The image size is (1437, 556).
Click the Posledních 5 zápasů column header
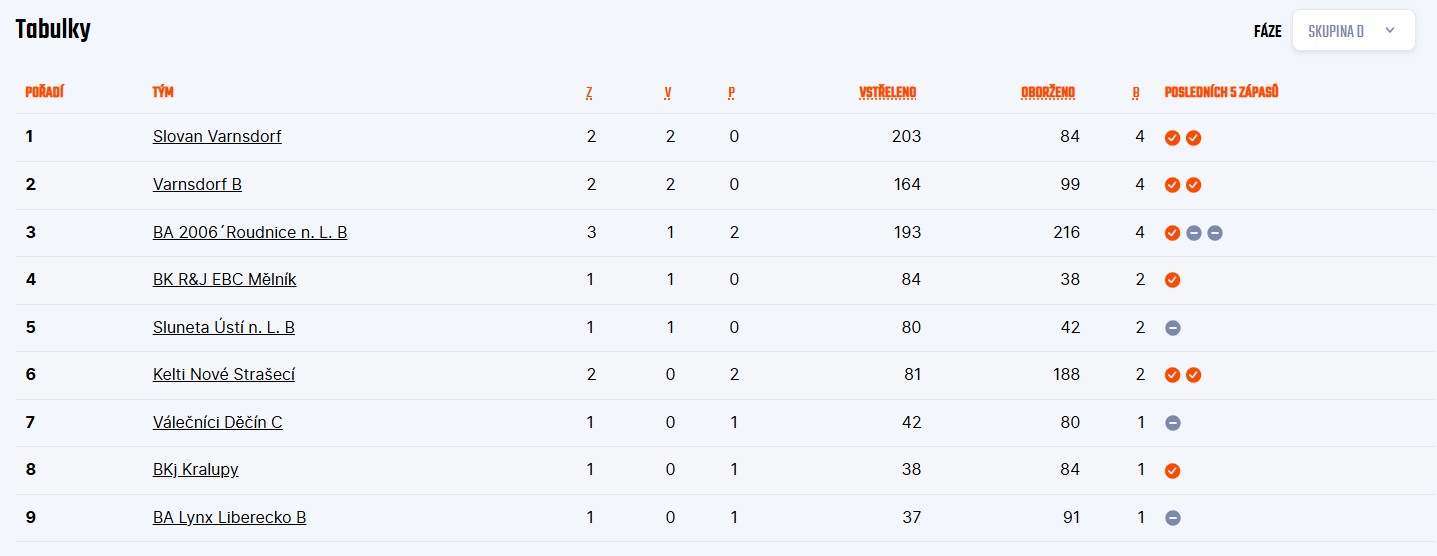click(x=1221, y=92)
